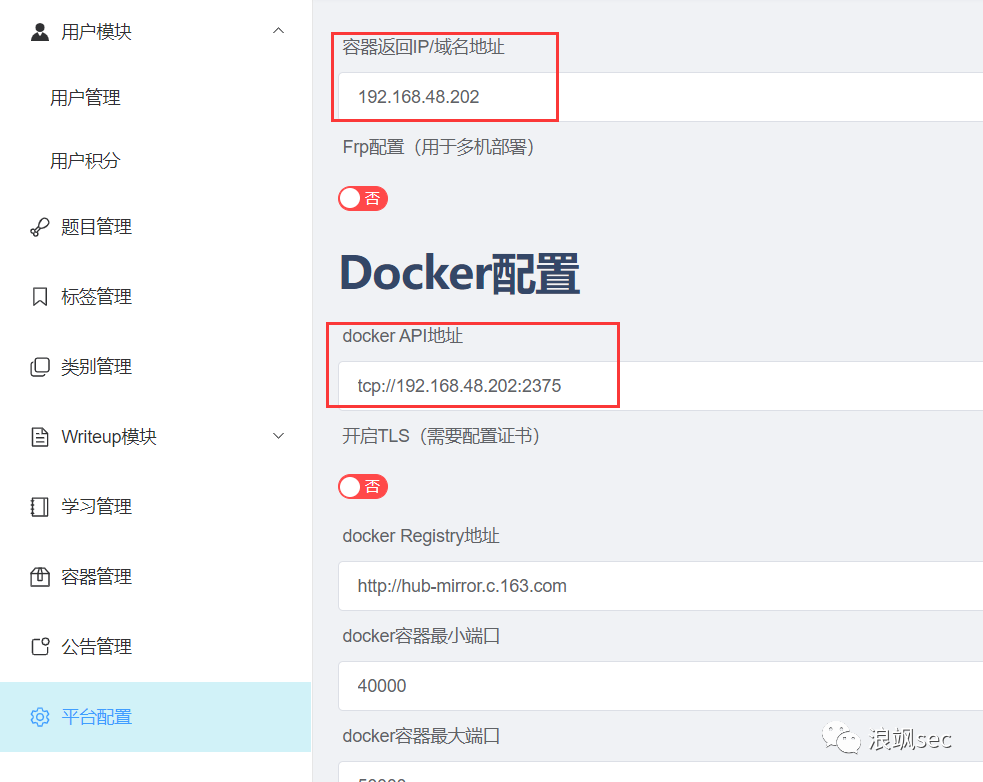The height and width of the screenshot is (782, 983).
Task: Click the announcement icon beside 公告管理
Action: (39, 647)
